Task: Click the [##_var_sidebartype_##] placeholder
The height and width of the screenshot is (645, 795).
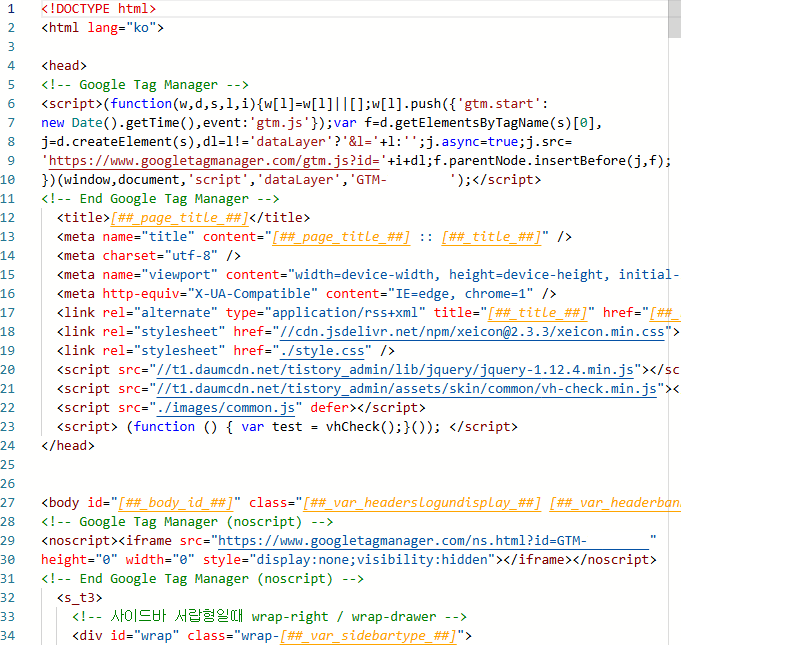Action: pyautogui.click(x=368, y=636)
